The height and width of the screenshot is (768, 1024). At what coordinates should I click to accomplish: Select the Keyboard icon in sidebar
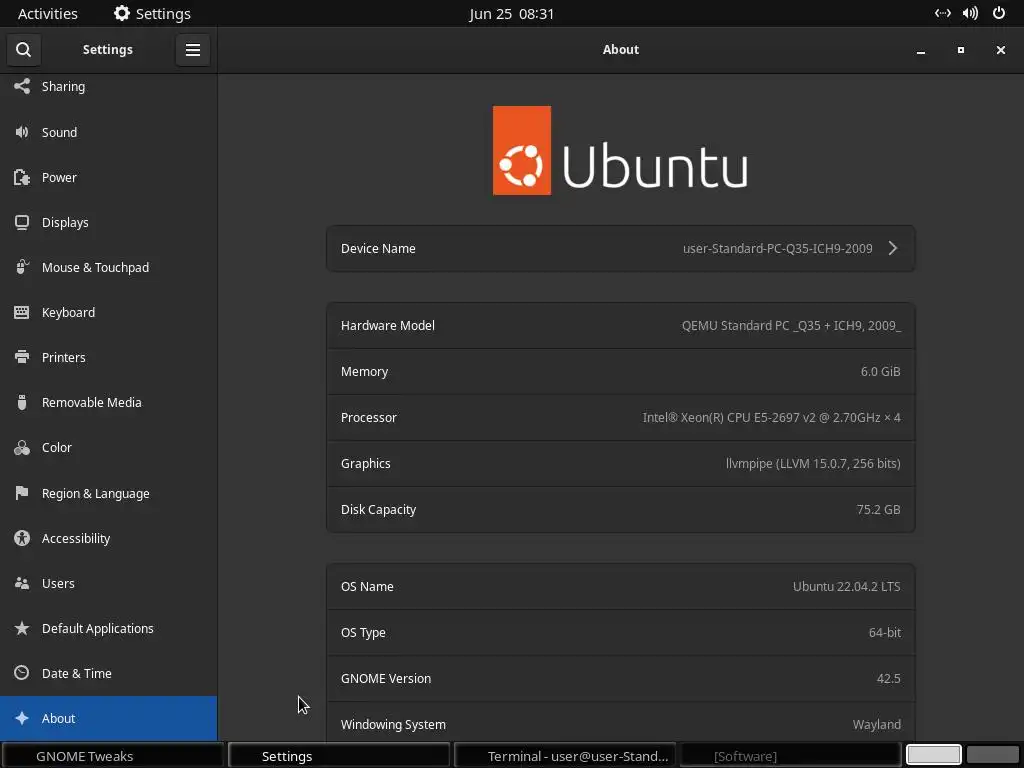pyautogui.click(x=22, y=312)
